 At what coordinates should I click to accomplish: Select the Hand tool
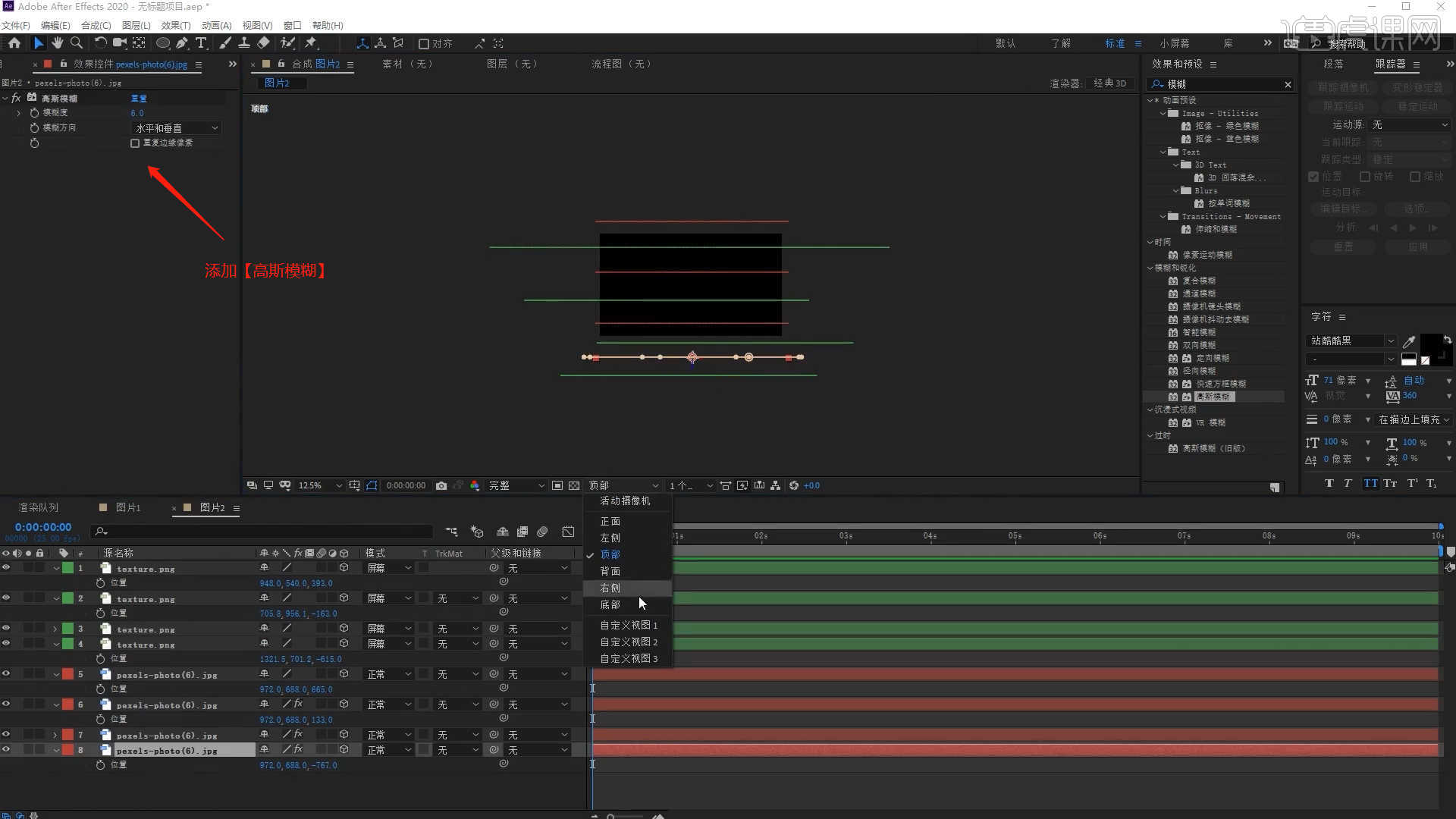point(57,43)
